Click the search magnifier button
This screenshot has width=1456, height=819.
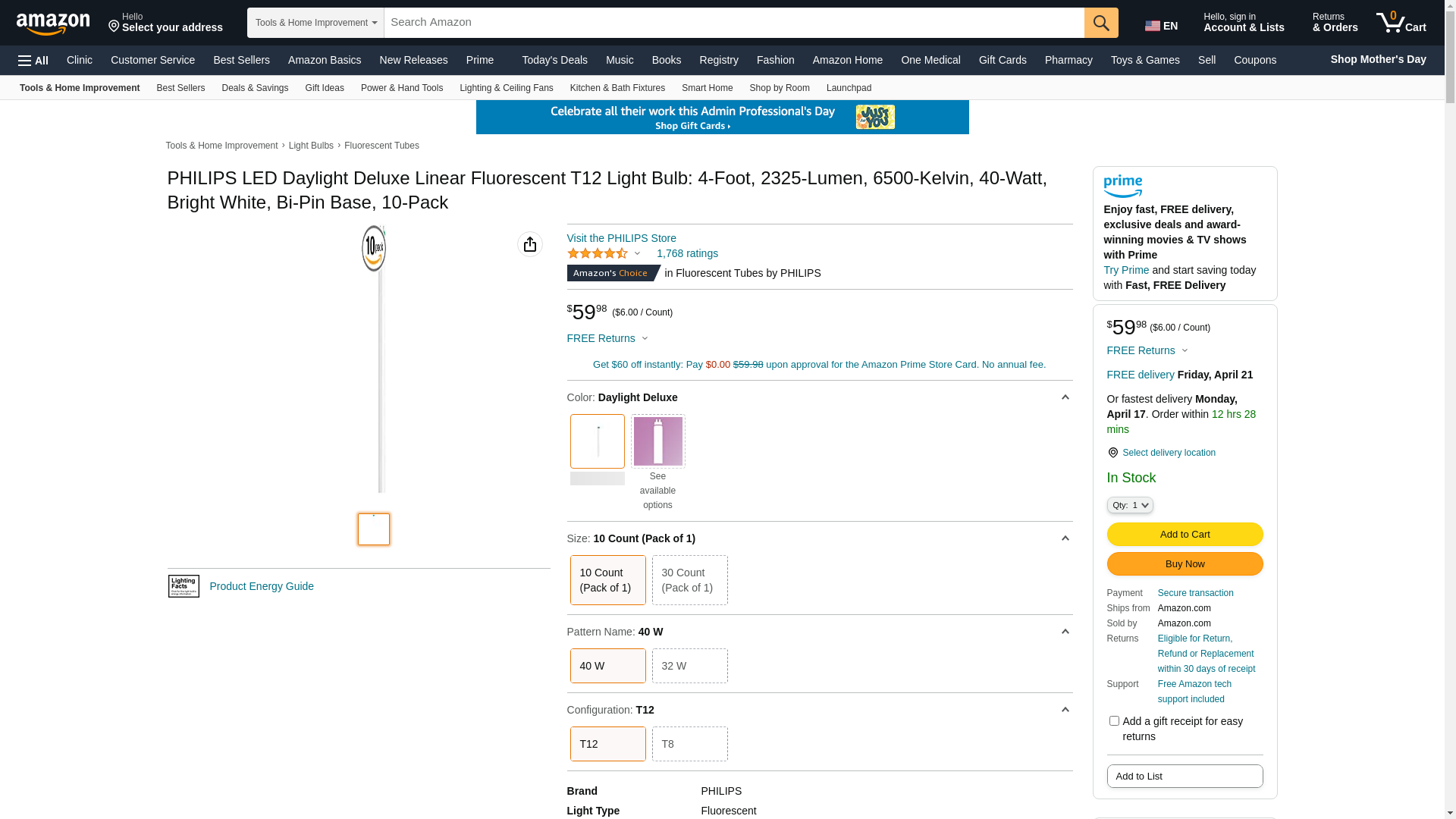[1101, 23]
